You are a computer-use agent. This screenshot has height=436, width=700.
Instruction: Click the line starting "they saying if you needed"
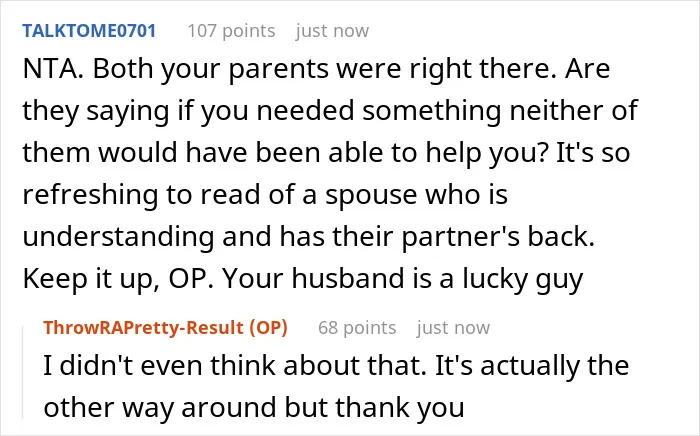(330, 111)
